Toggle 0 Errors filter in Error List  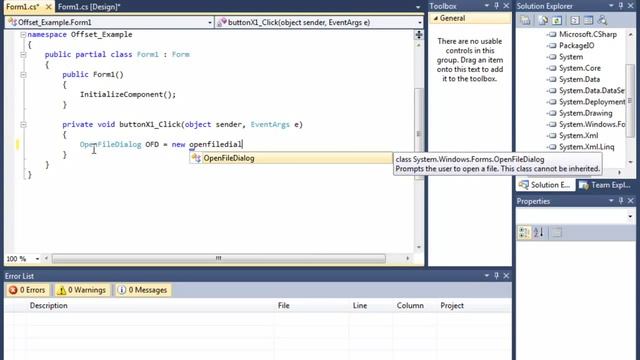point(27,290)
